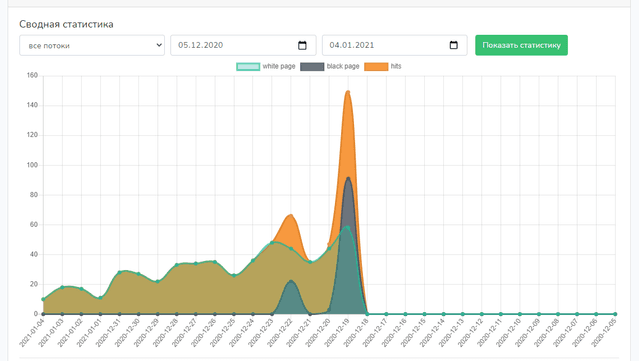Image resolution: width=639 pixels, height=361 pixels.
Task: Click the y-axis value 160
Action: pyautogui.click(x=33, y=75)
